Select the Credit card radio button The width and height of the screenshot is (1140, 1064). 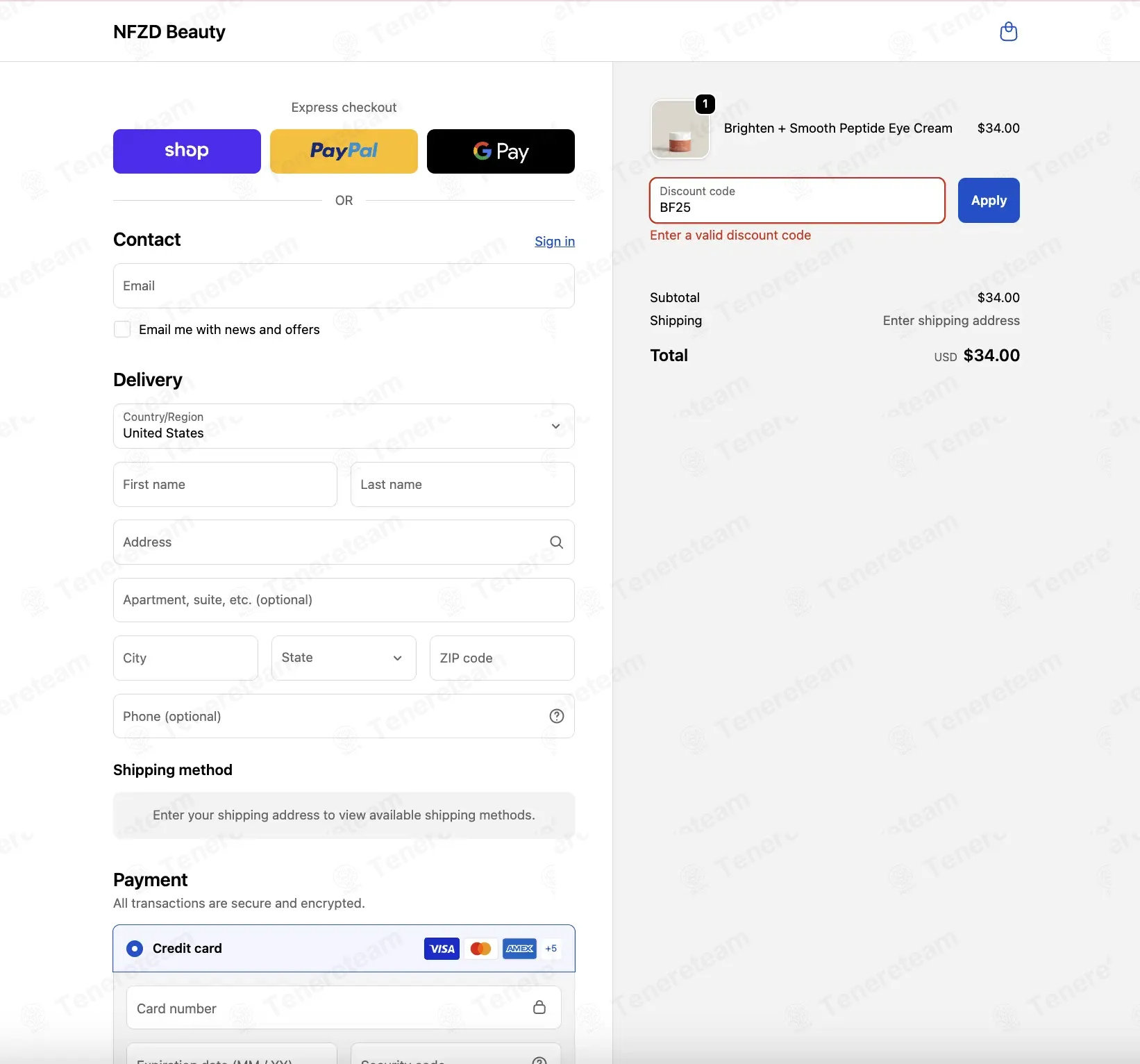coord(135,949)
